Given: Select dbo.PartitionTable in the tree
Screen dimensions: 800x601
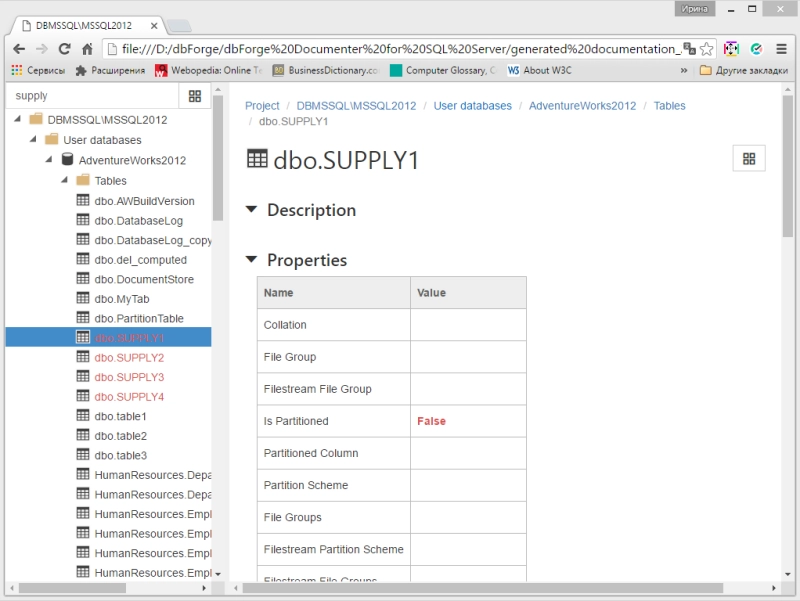Looking at the screenshot, I should (139, 318).
